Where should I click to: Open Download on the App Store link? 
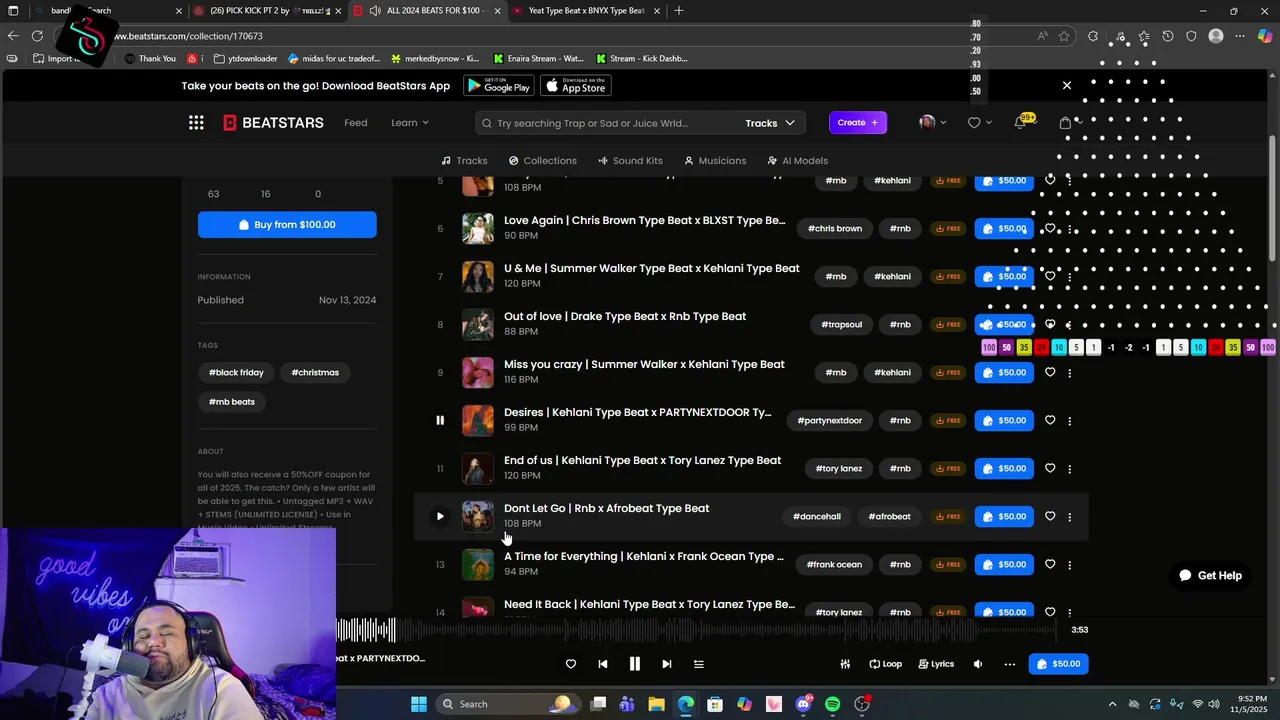click(x=576, y=86)
